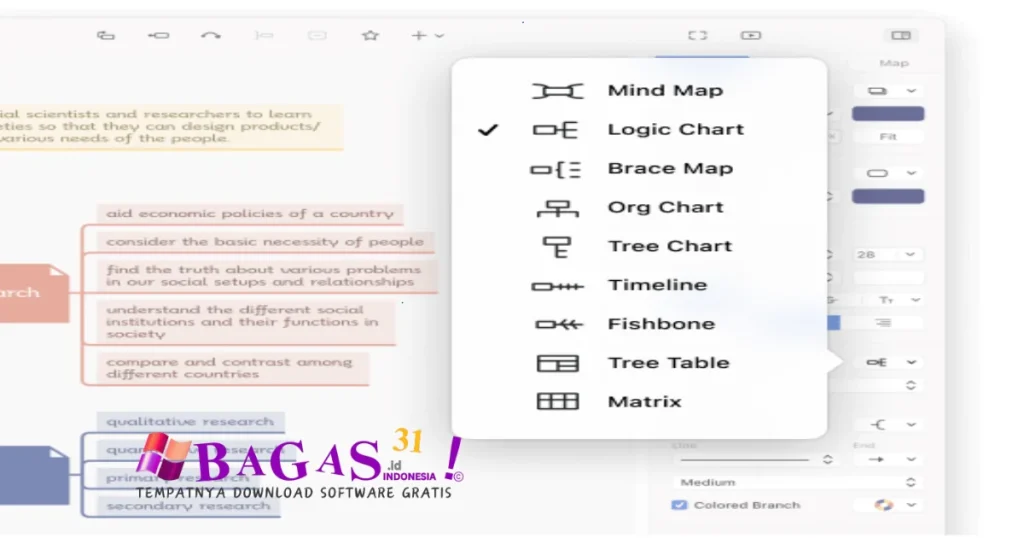Switch to the Map tab
This screenshot has height=538, width=1024.
(894, 63)
